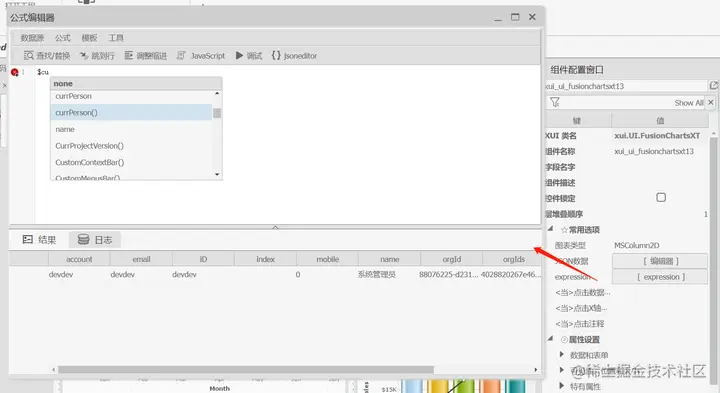
Task: Click the component name field xui_ui_fusionchartsxt13
Action: 625,86
